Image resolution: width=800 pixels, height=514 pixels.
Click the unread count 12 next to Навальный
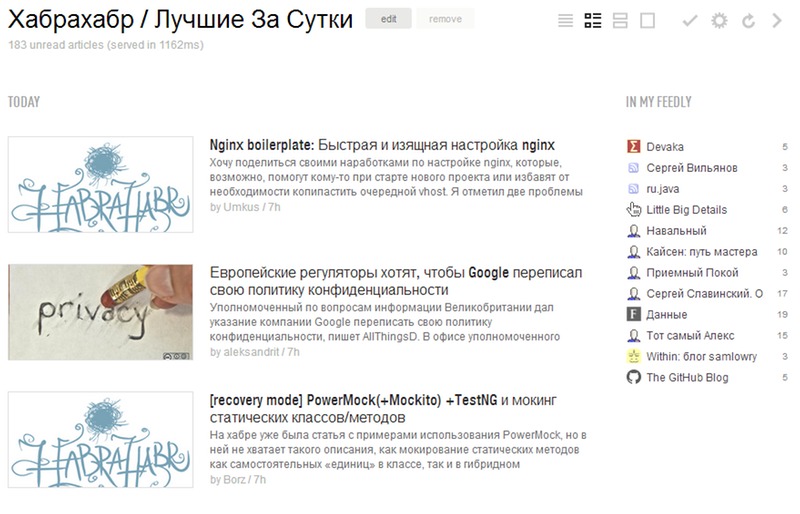[783, 231]
